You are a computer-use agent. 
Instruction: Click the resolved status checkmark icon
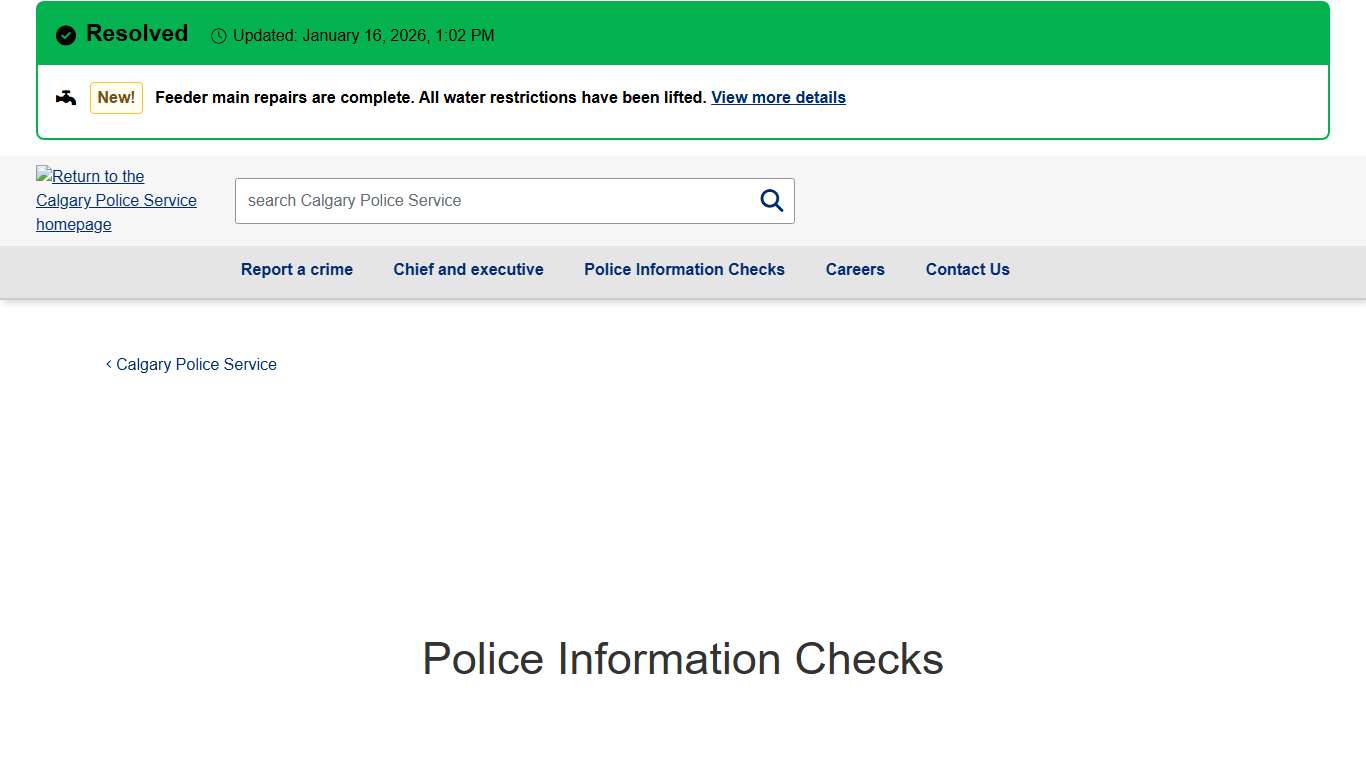point(65,34)
